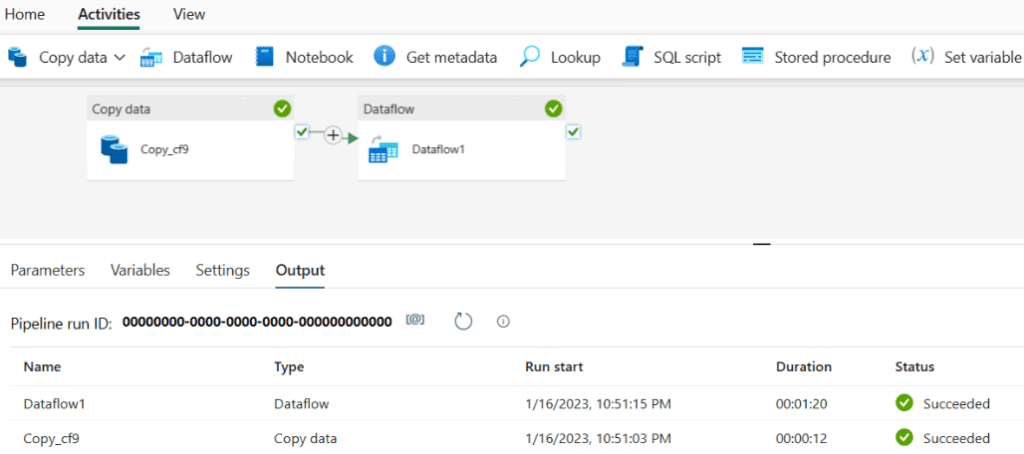Add a Notebook activity from the toolbar
The image size is (1024, 454).
coord(304,57)
